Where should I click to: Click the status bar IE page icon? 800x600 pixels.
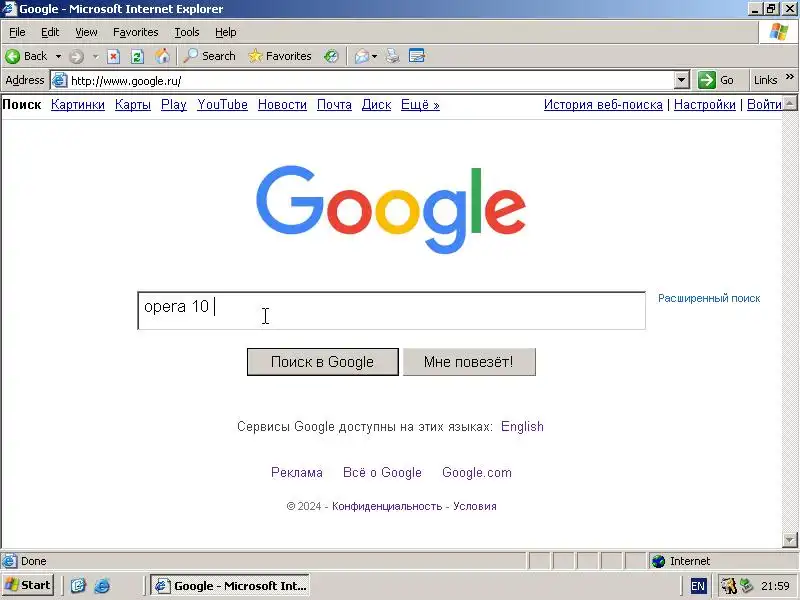[x=10, y=561]
